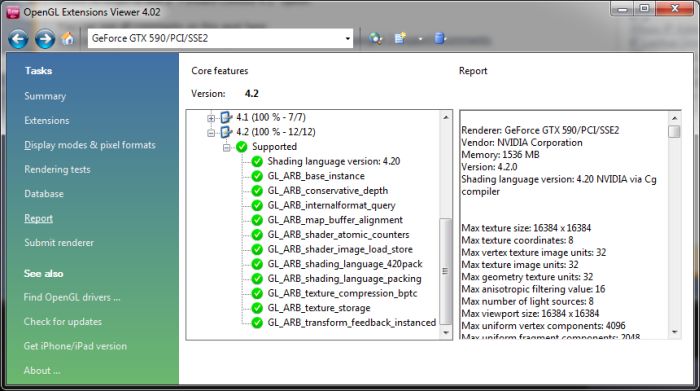
Task: Open Get iPhone/iPad version link
Action: (75, 346)
